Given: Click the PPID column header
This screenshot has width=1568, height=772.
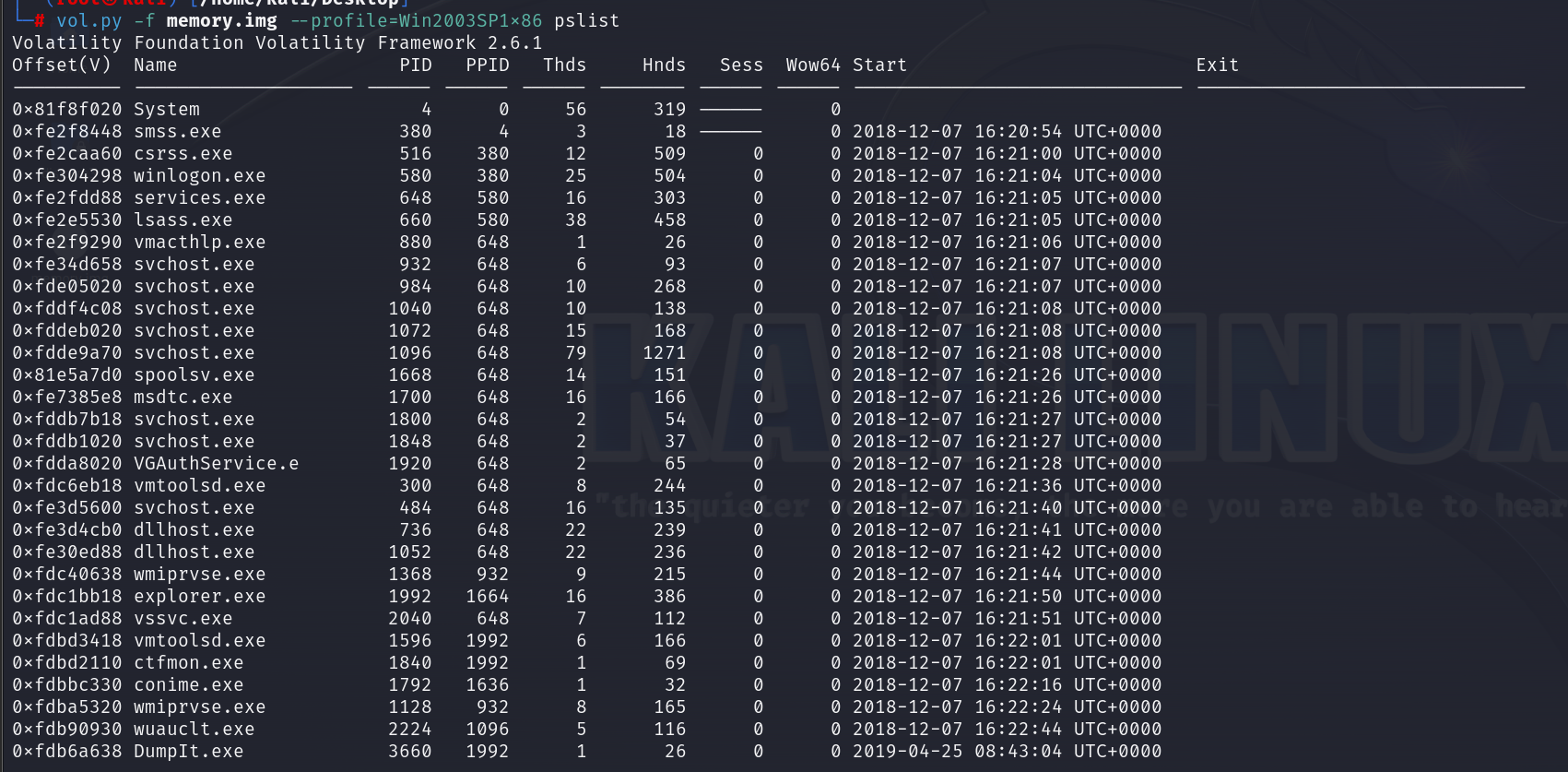Looking at the screenshot, I should point(488,65).
